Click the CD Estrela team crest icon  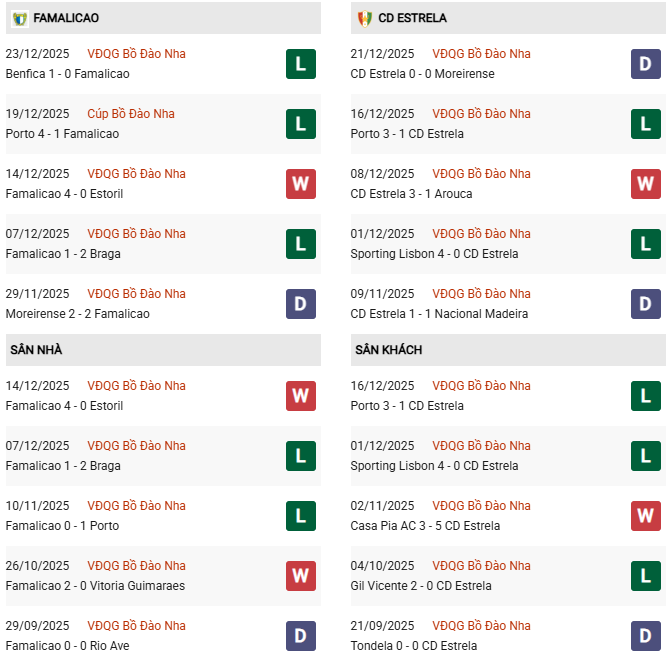(x=364, y=18)
